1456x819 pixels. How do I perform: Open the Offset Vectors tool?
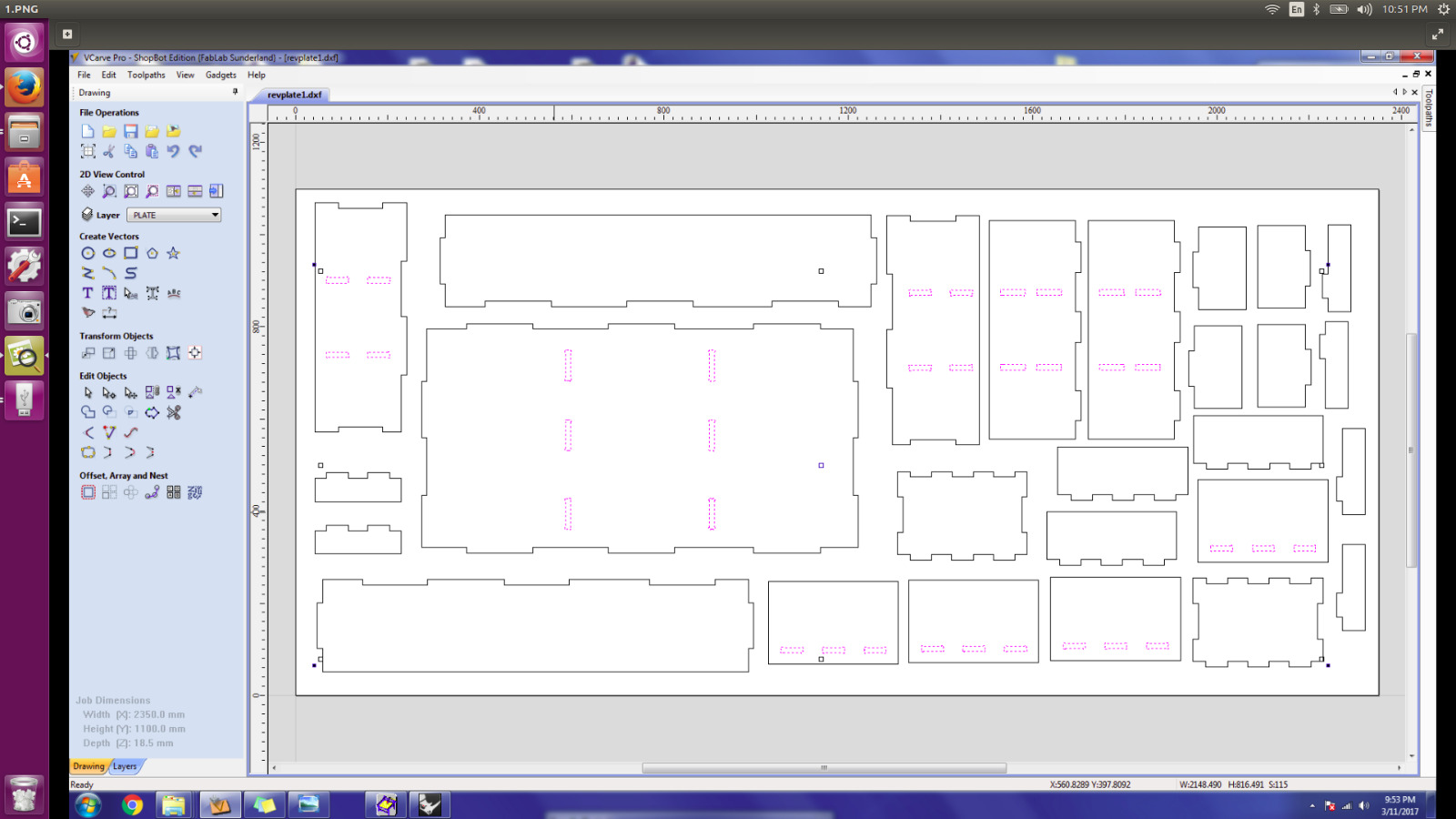[87, 492]
